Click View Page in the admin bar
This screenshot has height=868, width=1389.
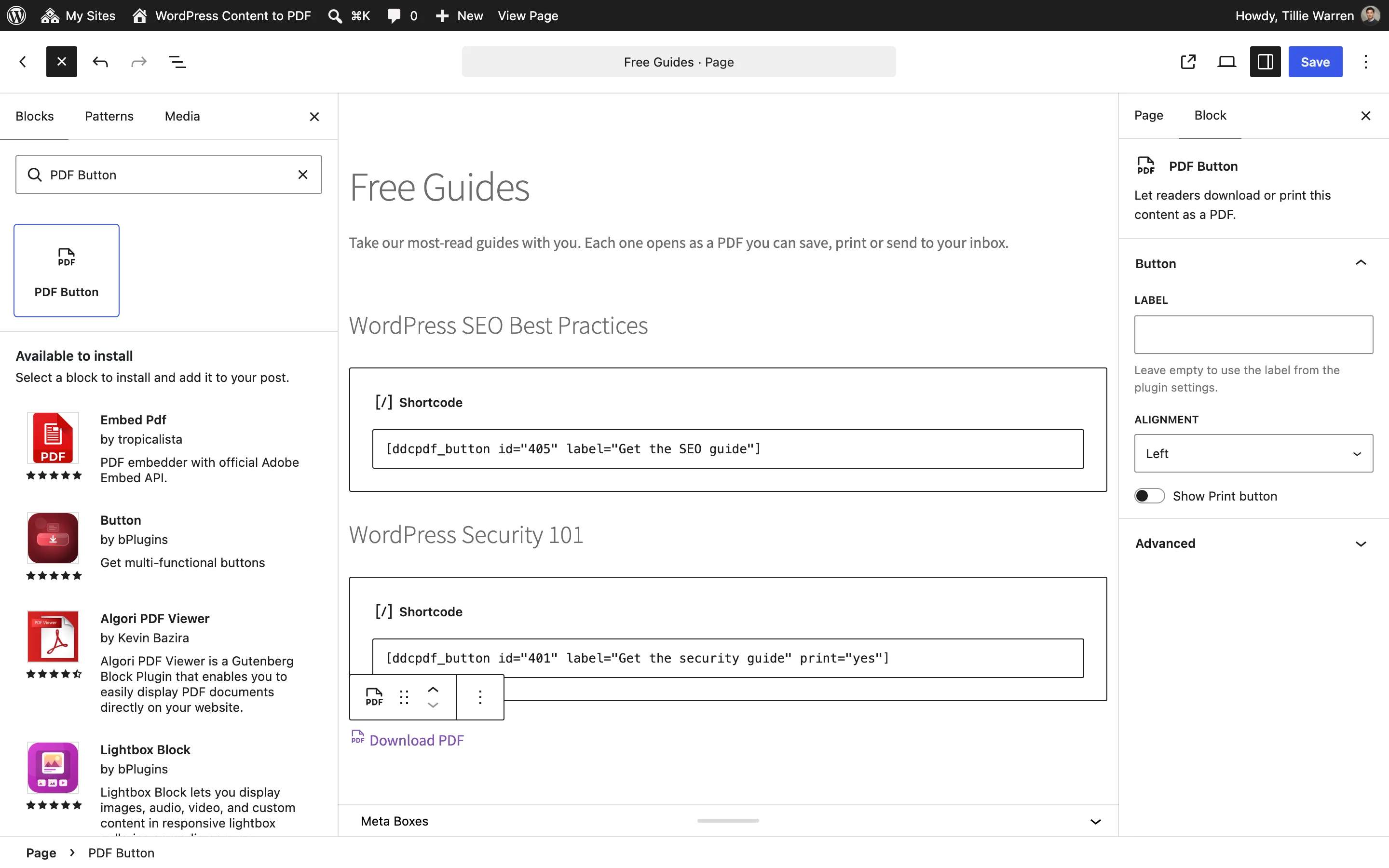[x=528, y=15]
